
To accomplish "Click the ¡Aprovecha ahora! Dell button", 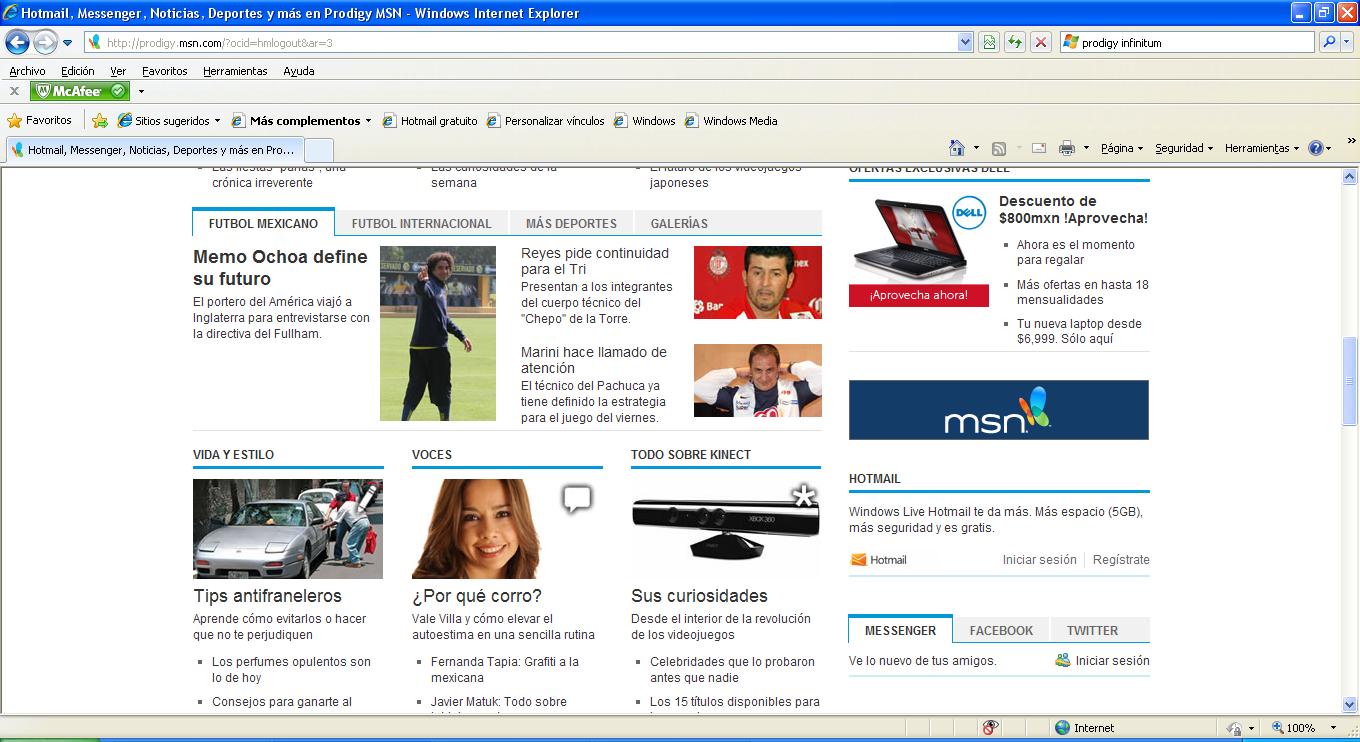I will pos(918,295).
